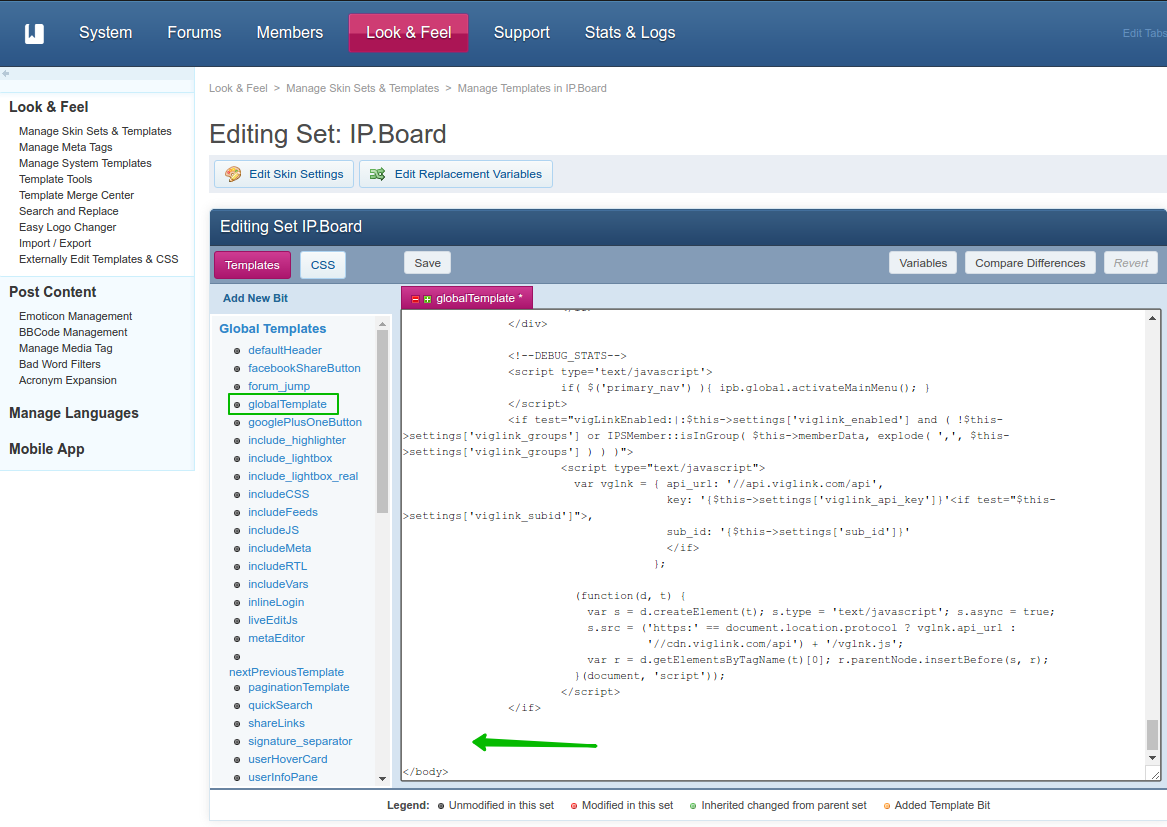1167x827 pixels.
Task: Open Manage System Templates link
Action: click(85, 163)
